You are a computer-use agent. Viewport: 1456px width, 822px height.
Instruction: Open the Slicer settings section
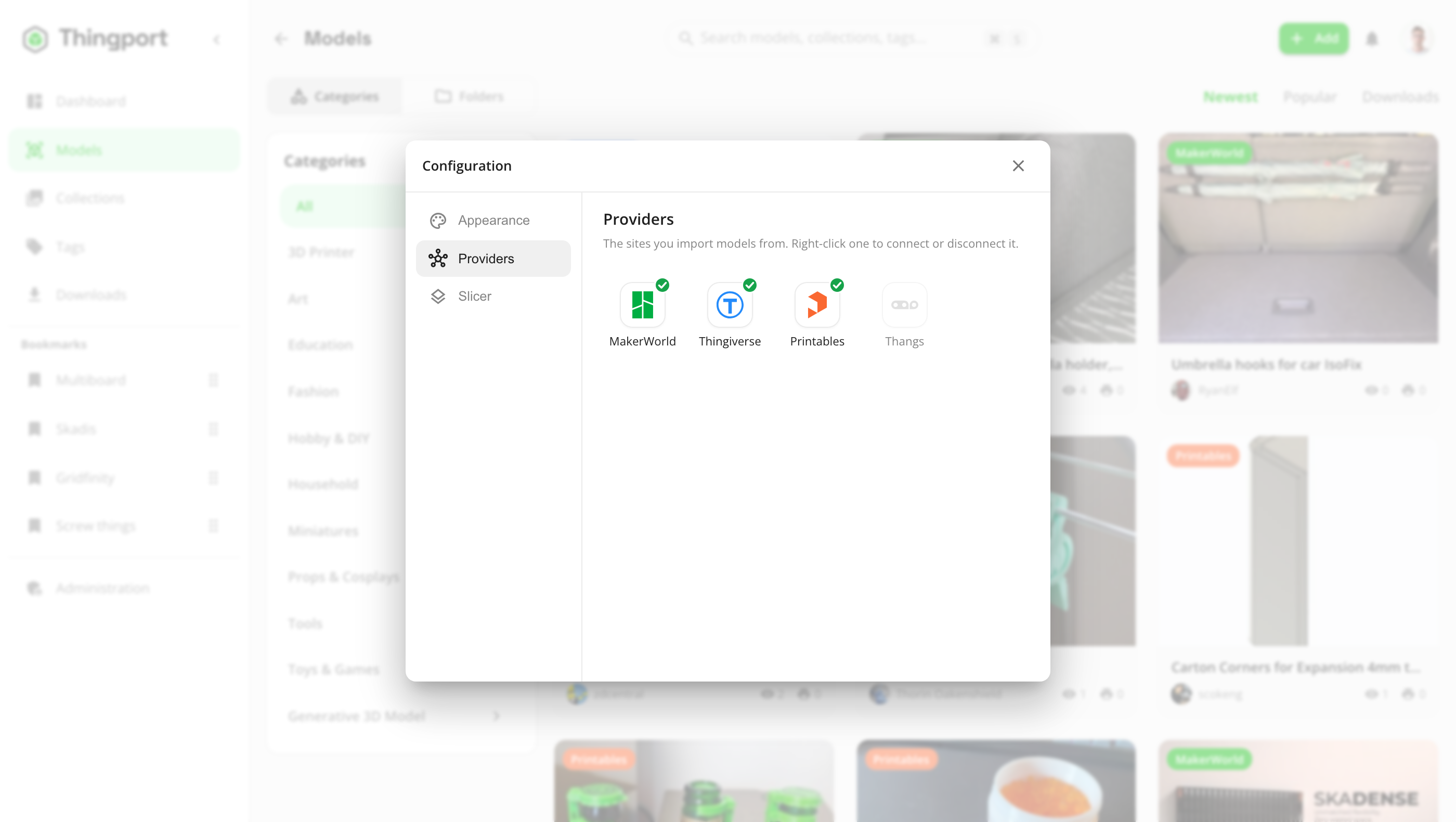tap(493, 296)
